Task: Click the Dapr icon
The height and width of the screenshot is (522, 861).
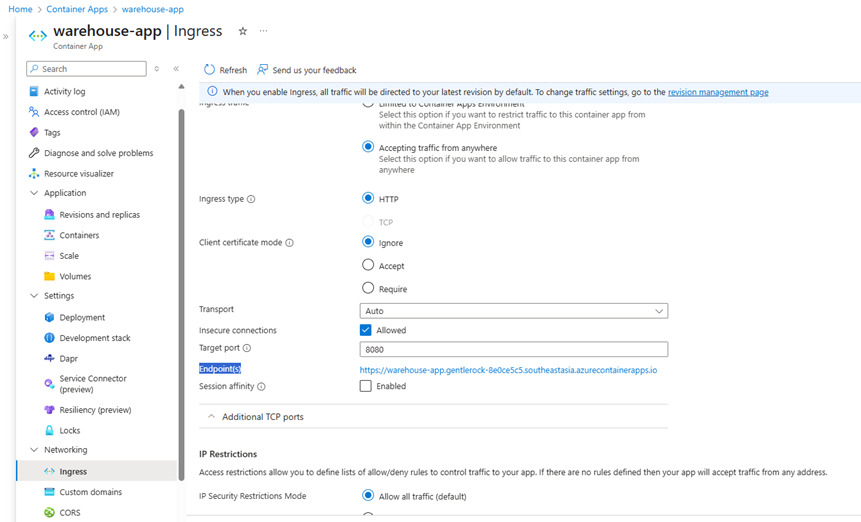Action: [x=49, y=358]
